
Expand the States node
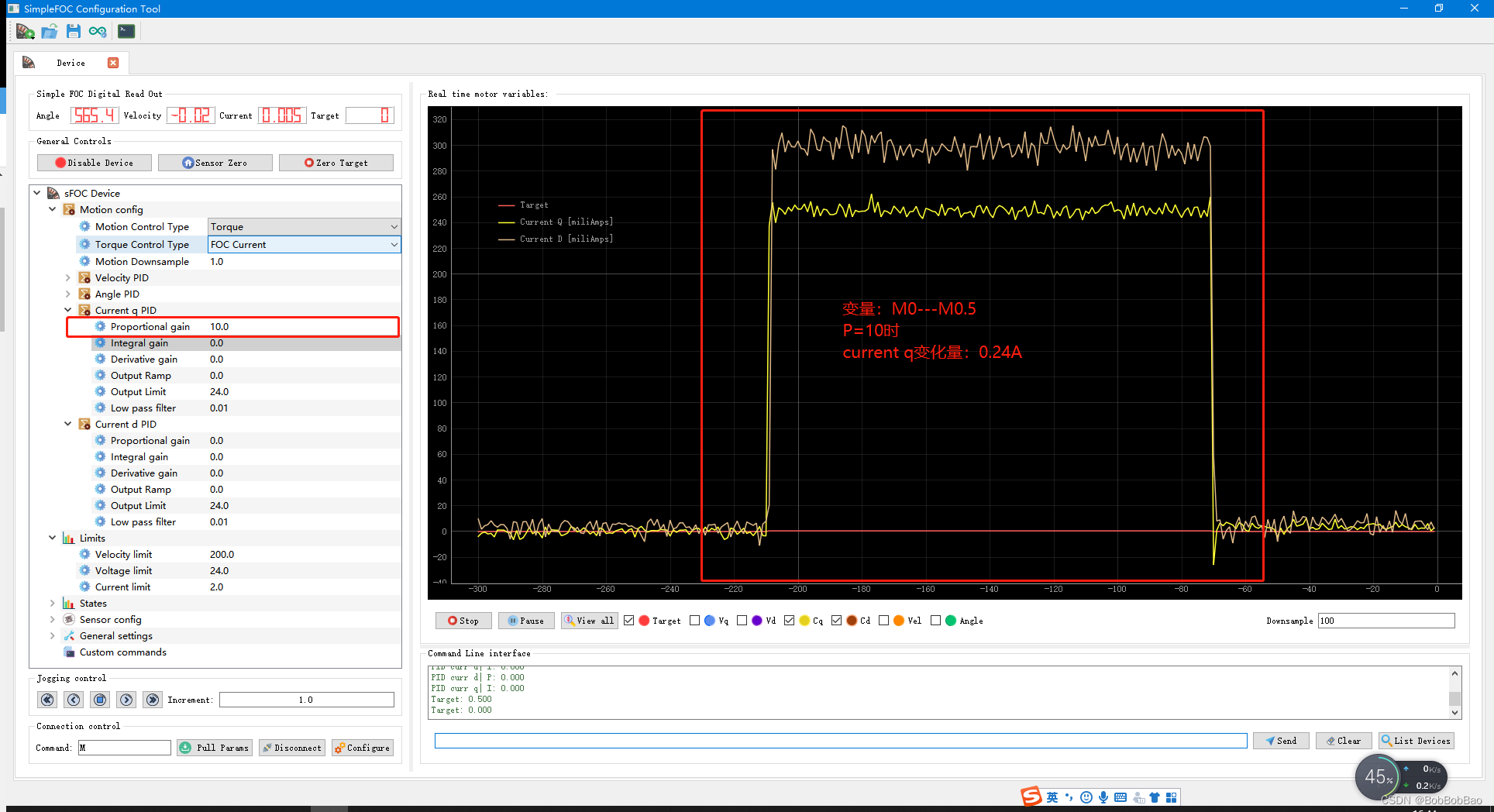pos(53,603)
